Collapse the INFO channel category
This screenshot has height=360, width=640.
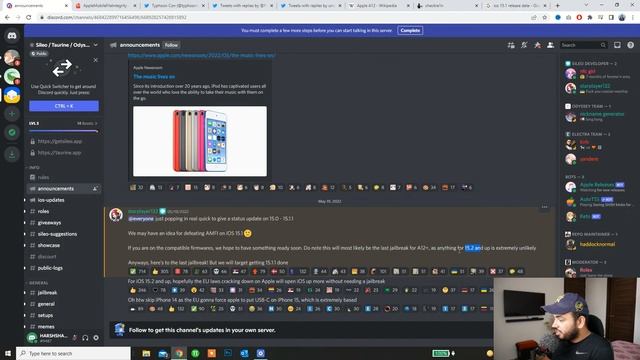click(x=34, y=167)
